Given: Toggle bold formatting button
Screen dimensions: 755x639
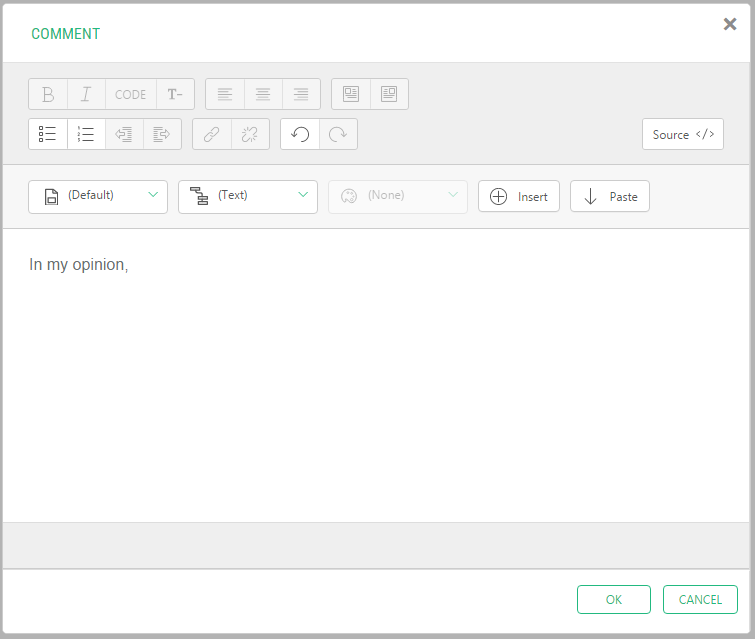Looking at the screenshot, I should click(x=48, y=94).
